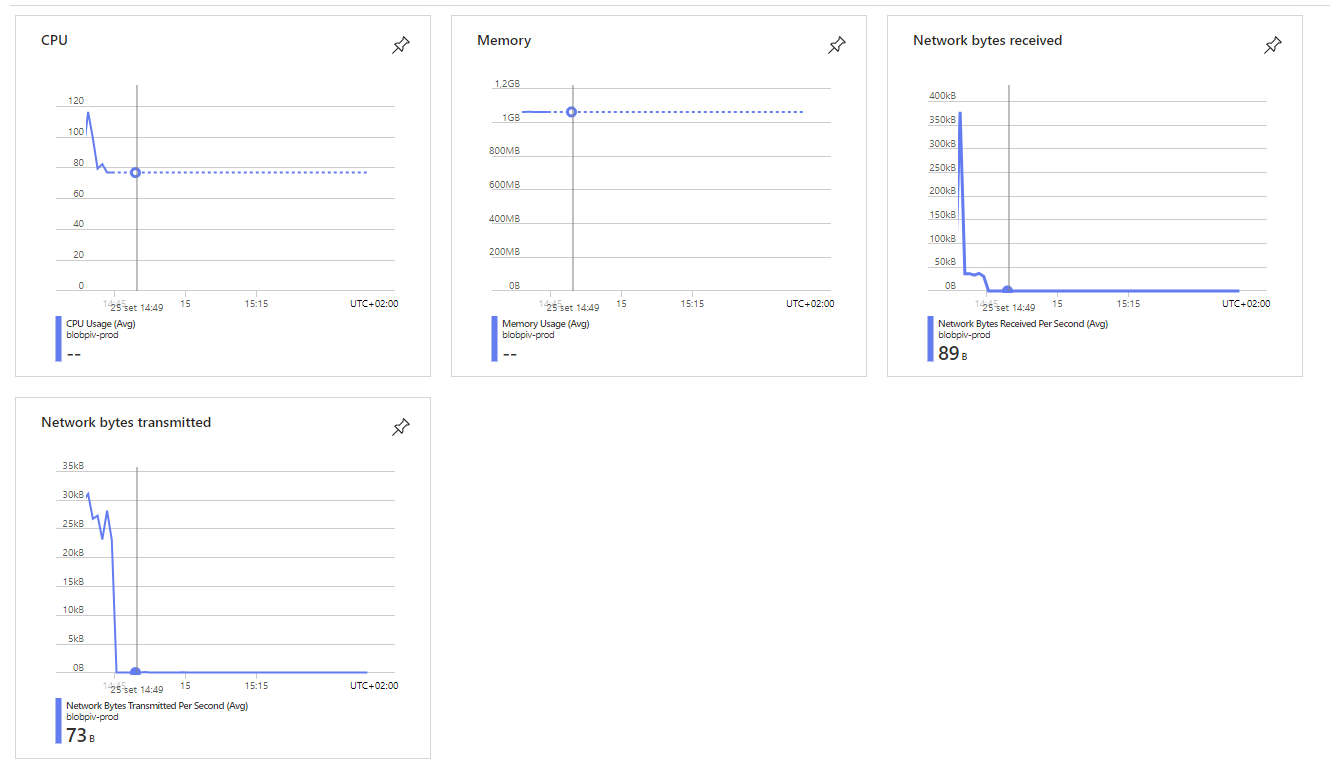
Task: Select the Memory Usage (Avg) legend entry
Action: point(545,324)
